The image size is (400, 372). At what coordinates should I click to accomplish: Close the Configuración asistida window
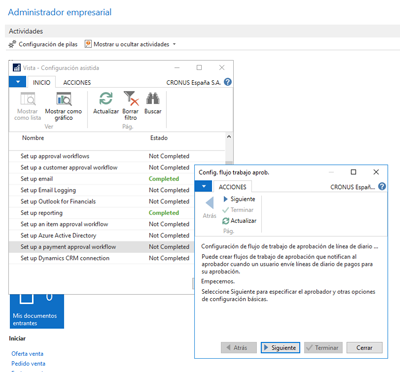point(222,68)
